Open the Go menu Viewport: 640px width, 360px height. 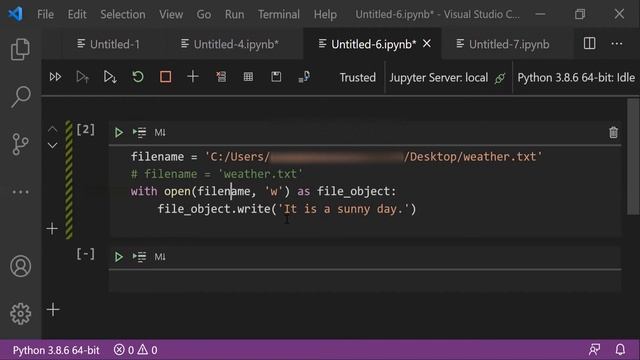204,14
